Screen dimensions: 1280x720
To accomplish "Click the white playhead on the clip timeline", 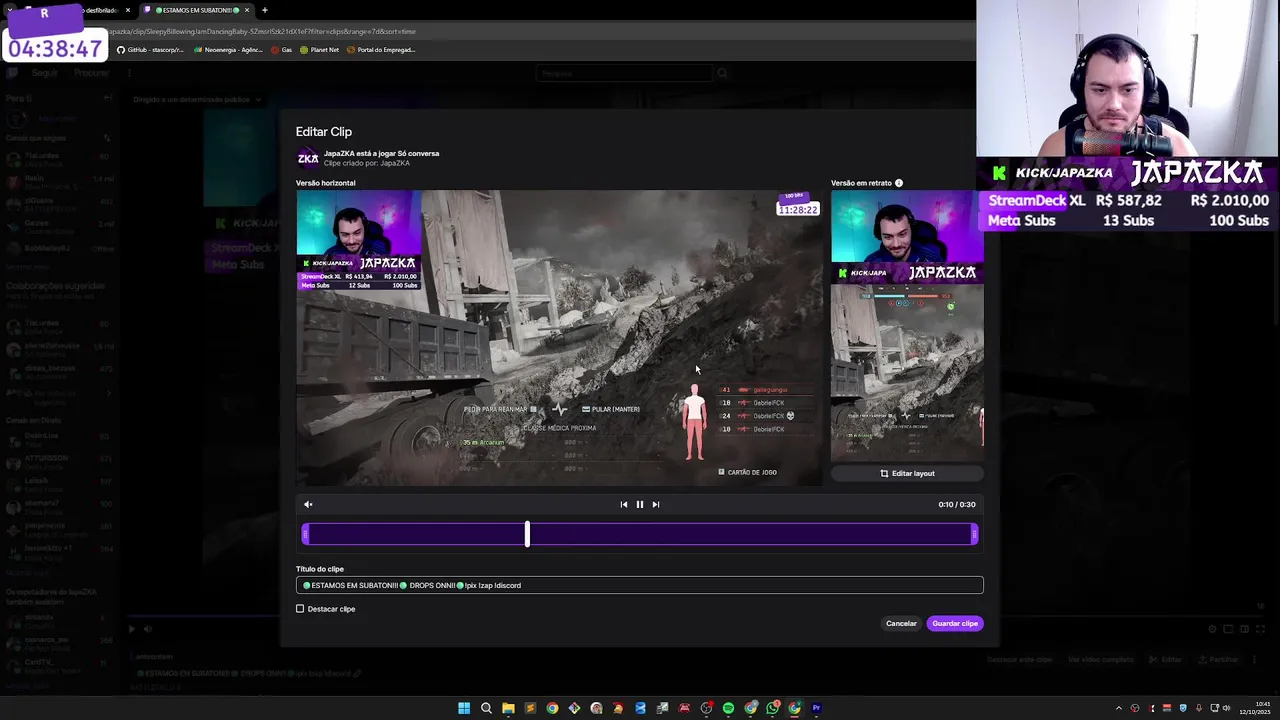I will pos(527,534).
